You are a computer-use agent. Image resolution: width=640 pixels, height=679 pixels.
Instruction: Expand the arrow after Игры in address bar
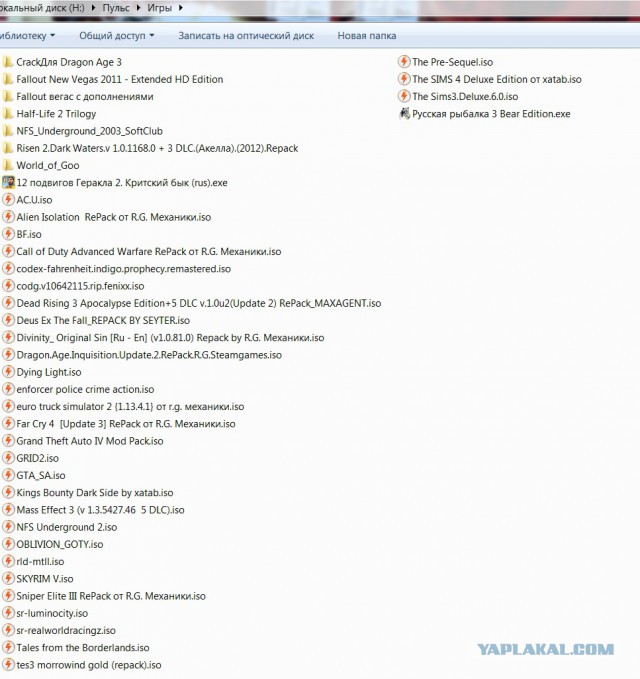point(181,7)
